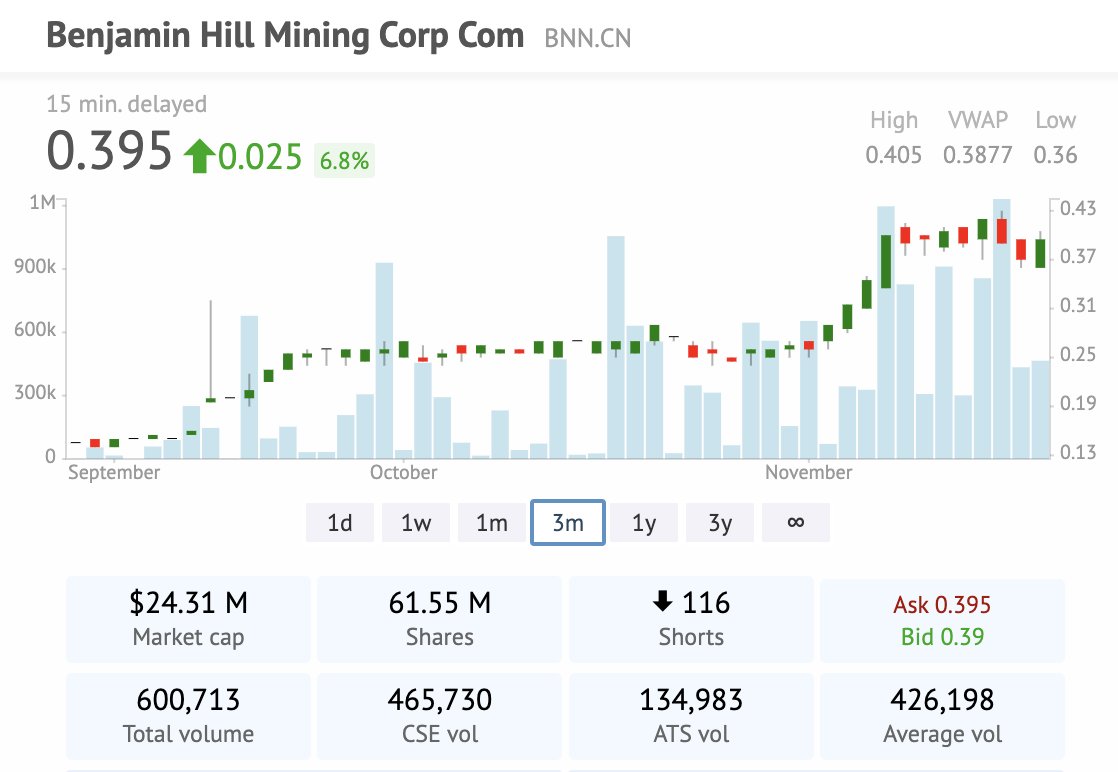Select the infinity all-time range
Screen dimensions: 1118x772
(x=796, y=523)
